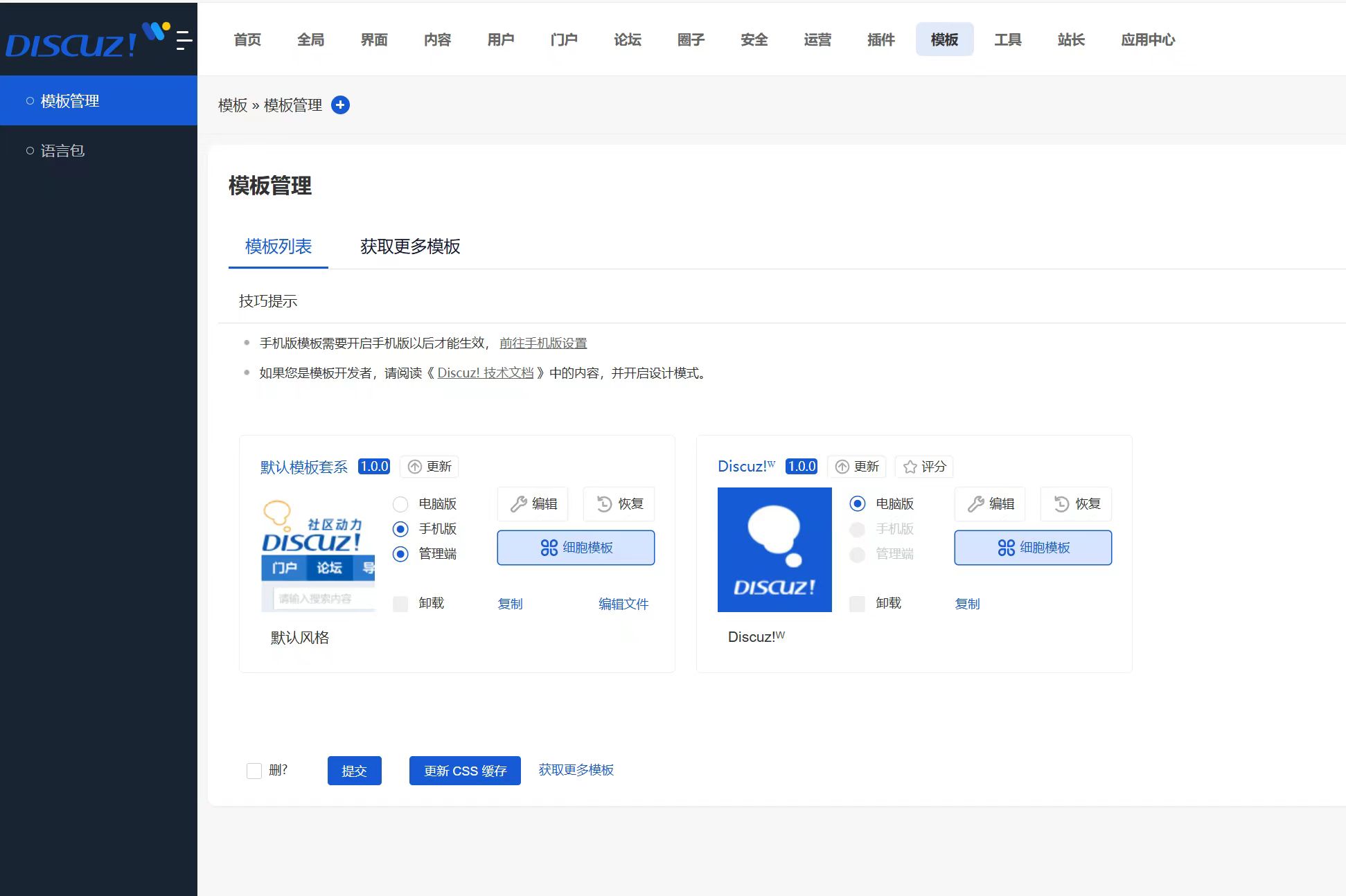Follow the 前往手机版设置 link
This screenshot has height=896, width=1346.
click(543, 343)
